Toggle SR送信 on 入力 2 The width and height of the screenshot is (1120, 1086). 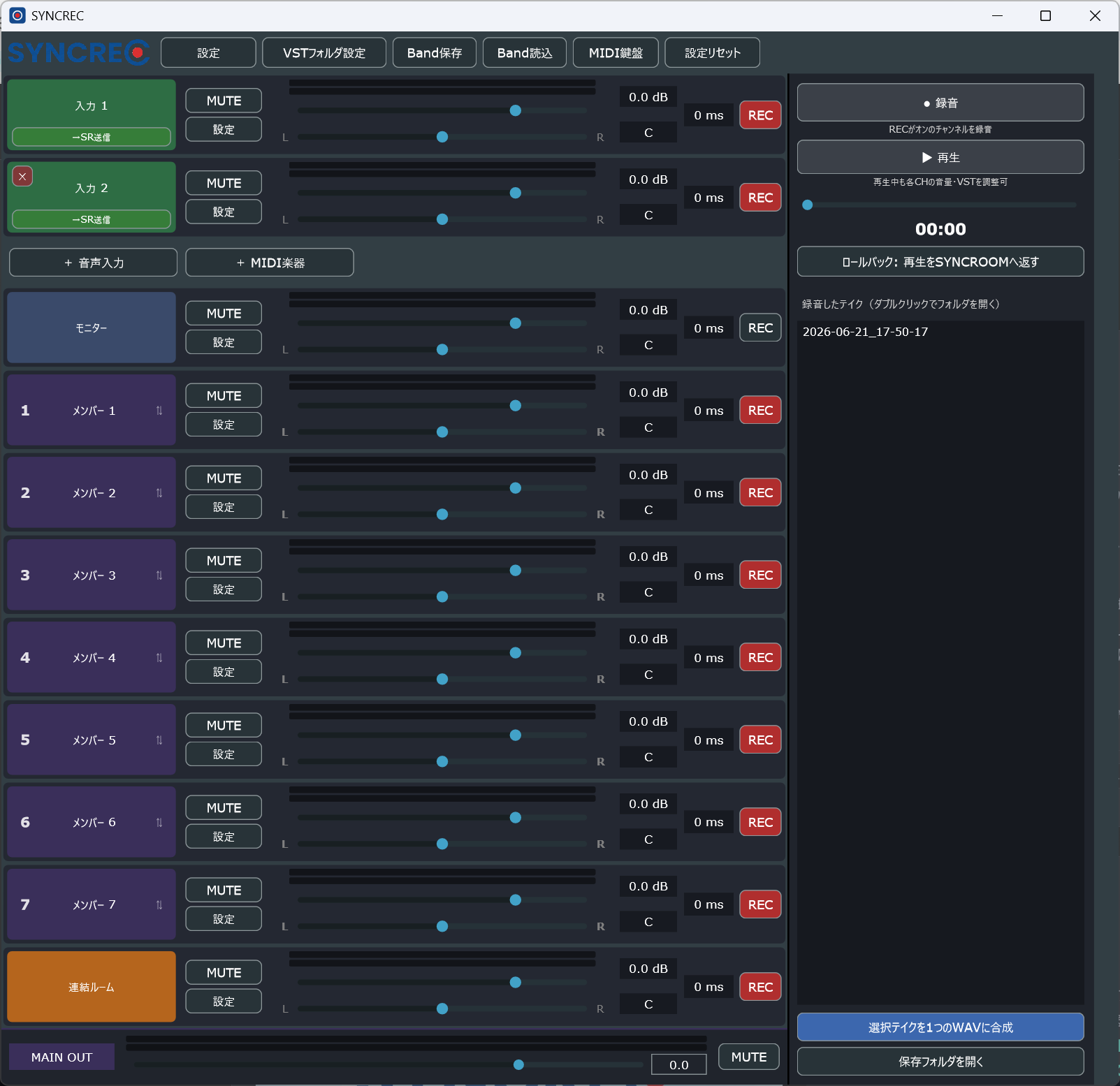(92, 219)
